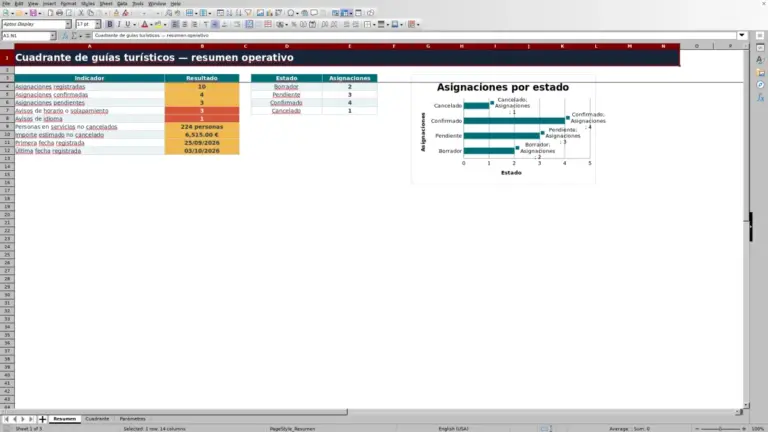The height and width of the screenshot is (432, 768).
Task: Toggle Italic formatting
Action: tap(119, 24)
